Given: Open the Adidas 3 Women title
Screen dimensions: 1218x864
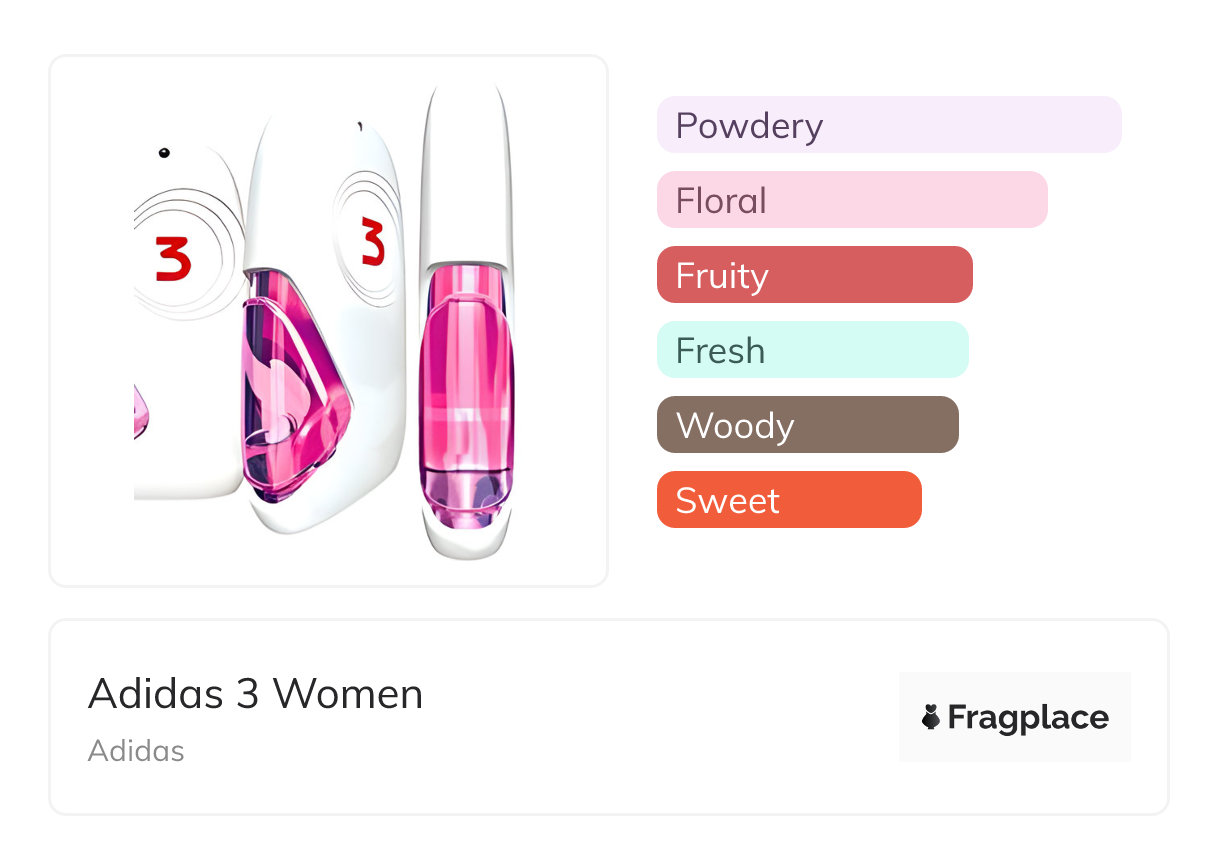Looking at the screenshot, I should (x=255, y=693).
